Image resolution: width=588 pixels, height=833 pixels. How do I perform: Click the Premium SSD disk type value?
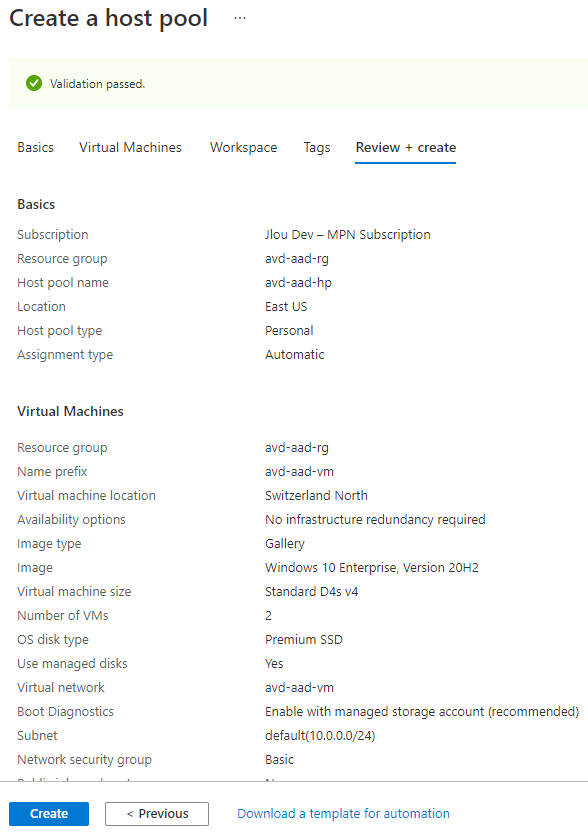tap(304, 640)
